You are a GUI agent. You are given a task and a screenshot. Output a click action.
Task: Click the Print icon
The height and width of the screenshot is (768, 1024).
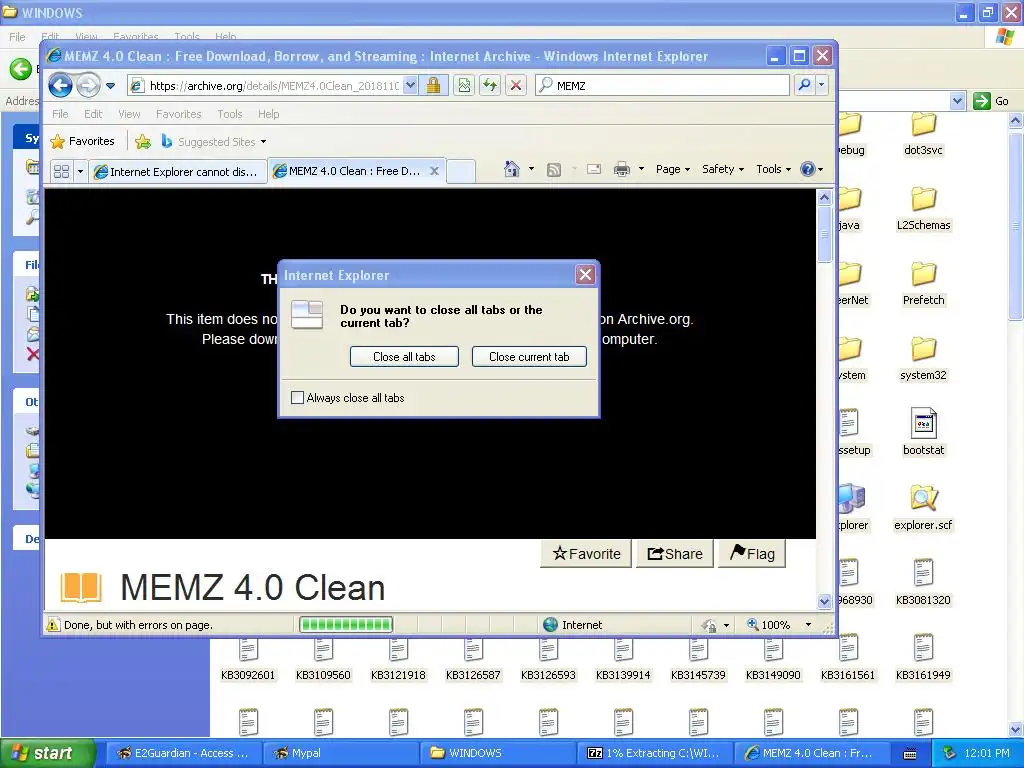point(622,170)
